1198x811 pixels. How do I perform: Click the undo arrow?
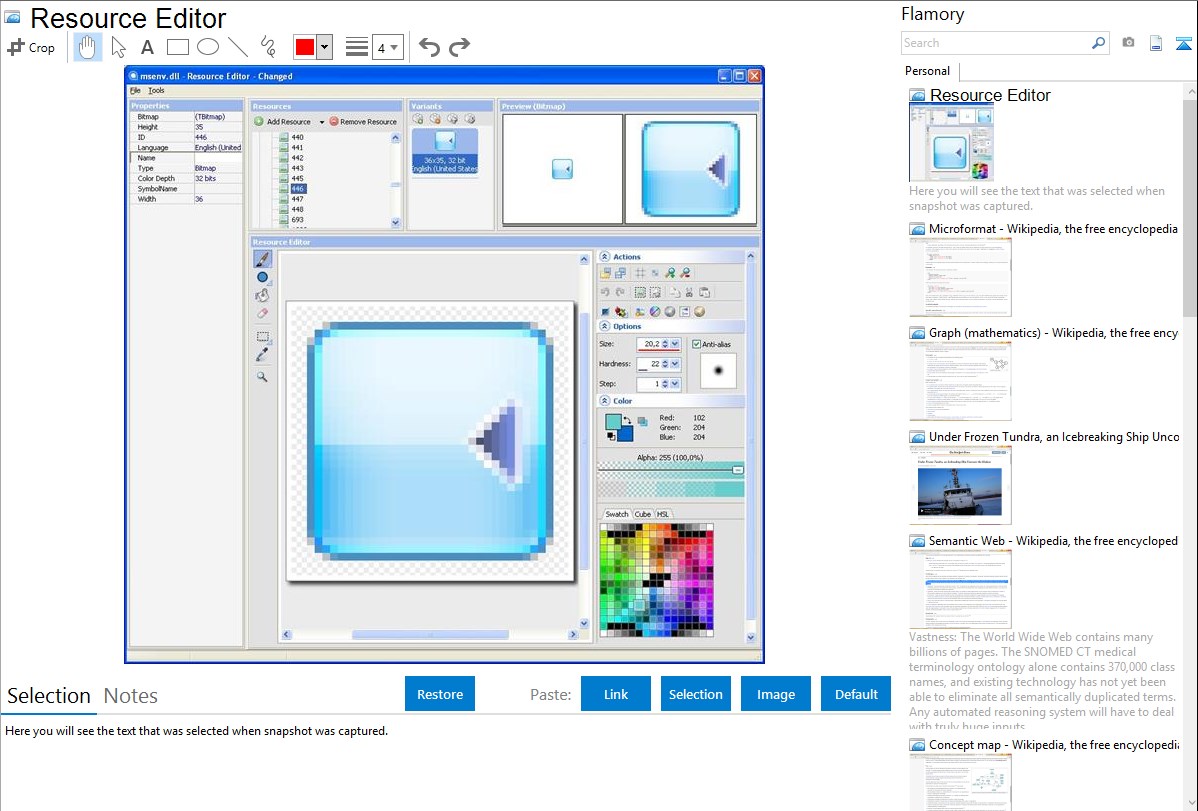(x=429, y=47)
